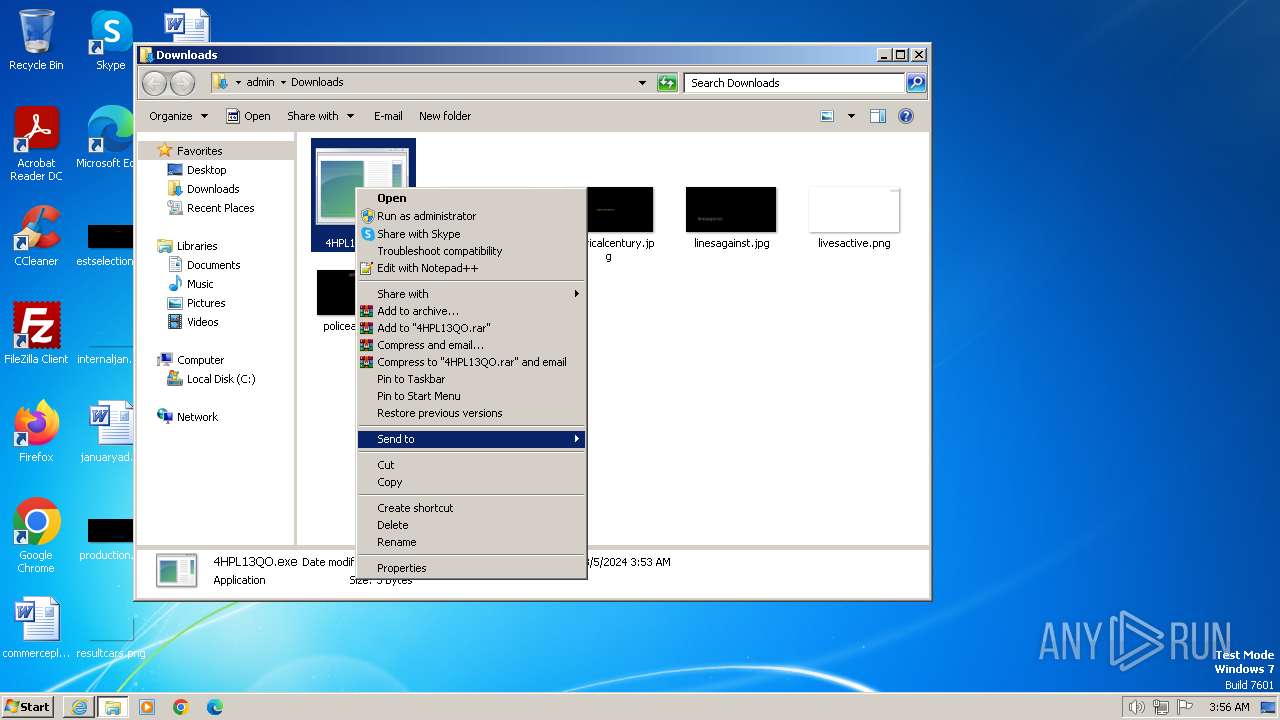Image resolution: width=1280 pixels, height=720 pixels.
Task: Choose Delete in context menu
Action: tap(471, 525)
